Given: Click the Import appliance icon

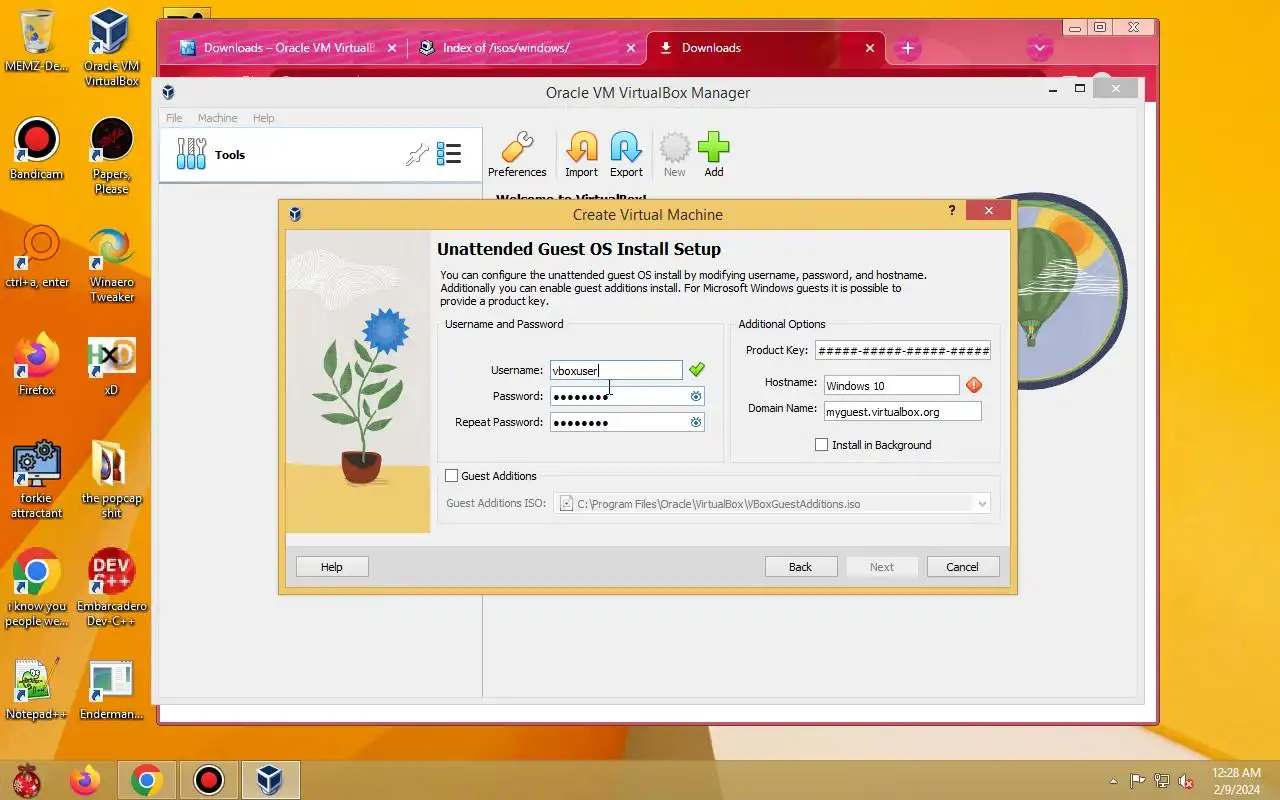Looking at the screenshot, I should (x=581, y=155).
